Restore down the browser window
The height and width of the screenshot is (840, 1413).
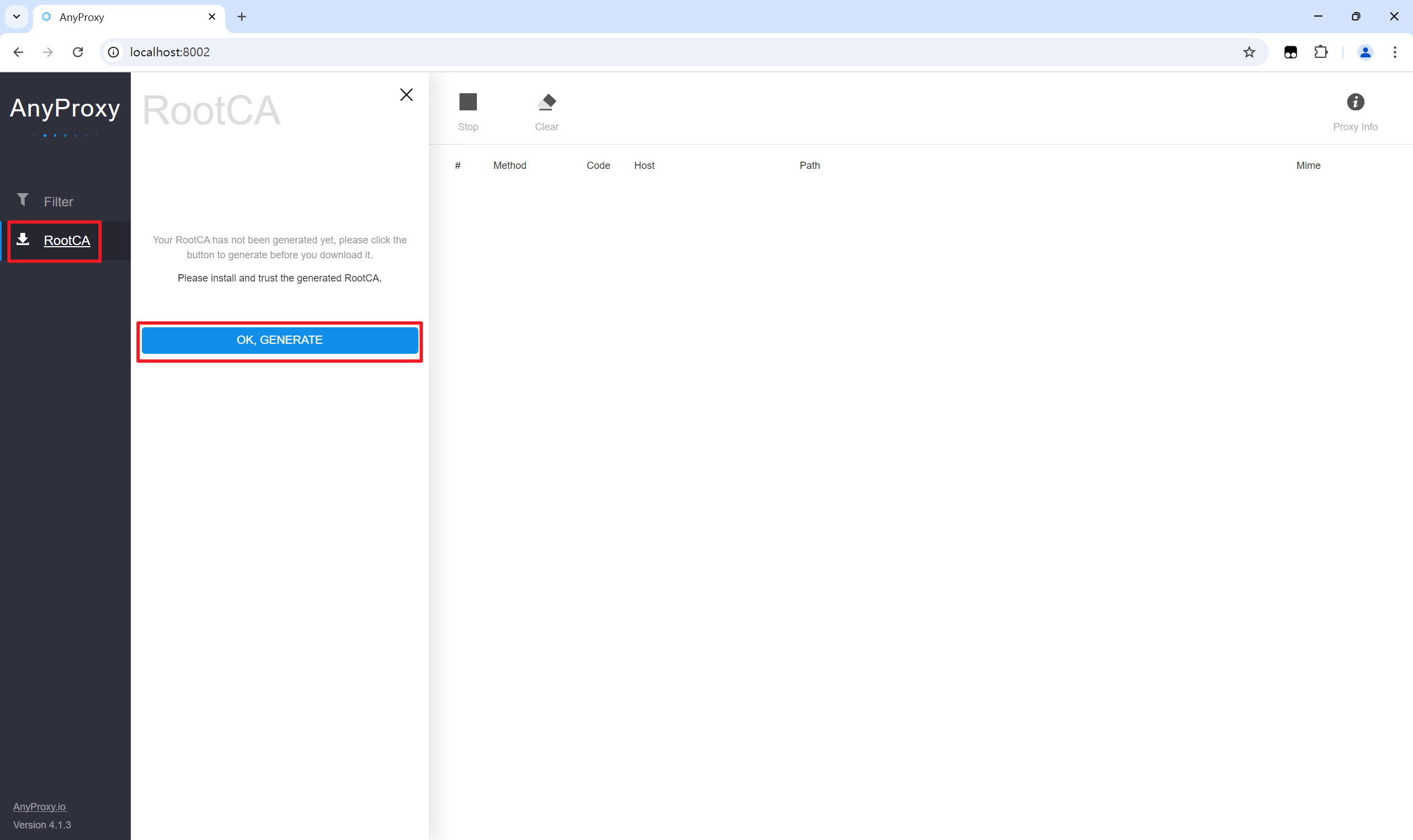tap(1355, 17)
